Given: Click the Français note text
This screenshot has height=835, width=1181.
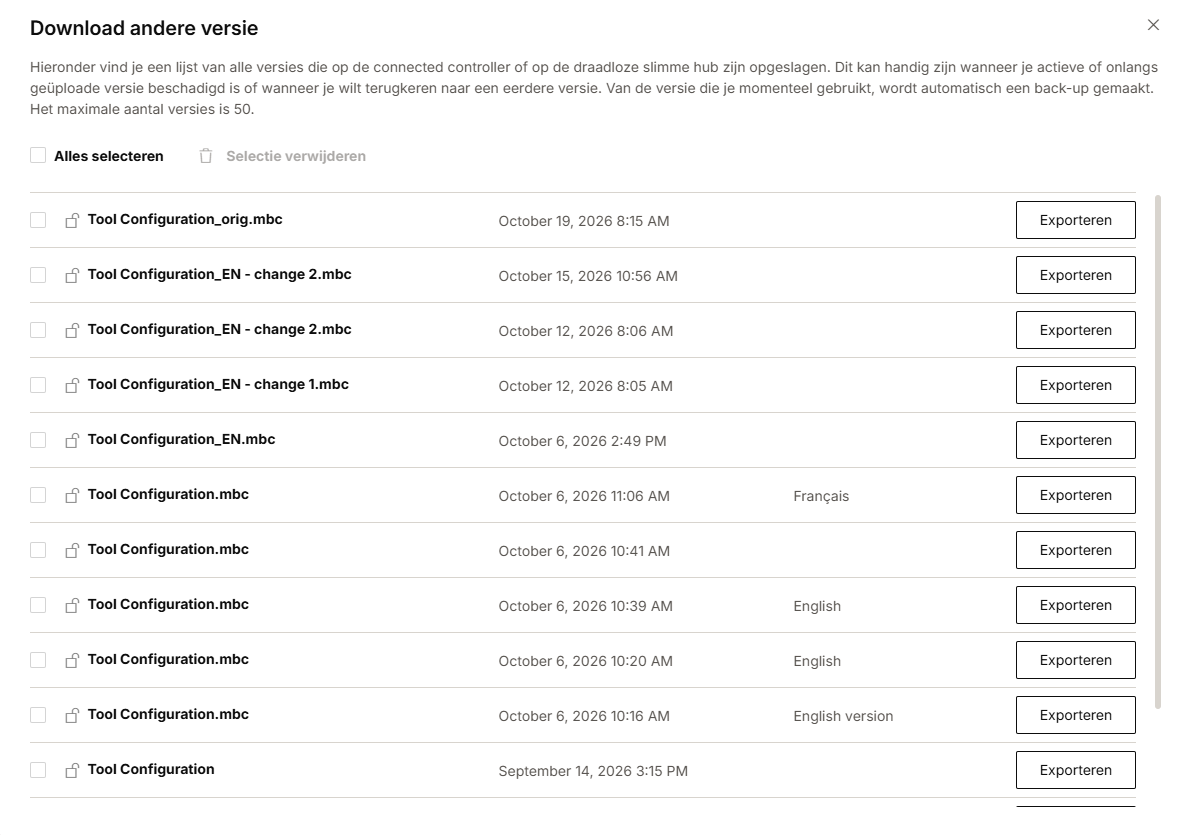Looking at the screenshot, I should tap(821, 496).
